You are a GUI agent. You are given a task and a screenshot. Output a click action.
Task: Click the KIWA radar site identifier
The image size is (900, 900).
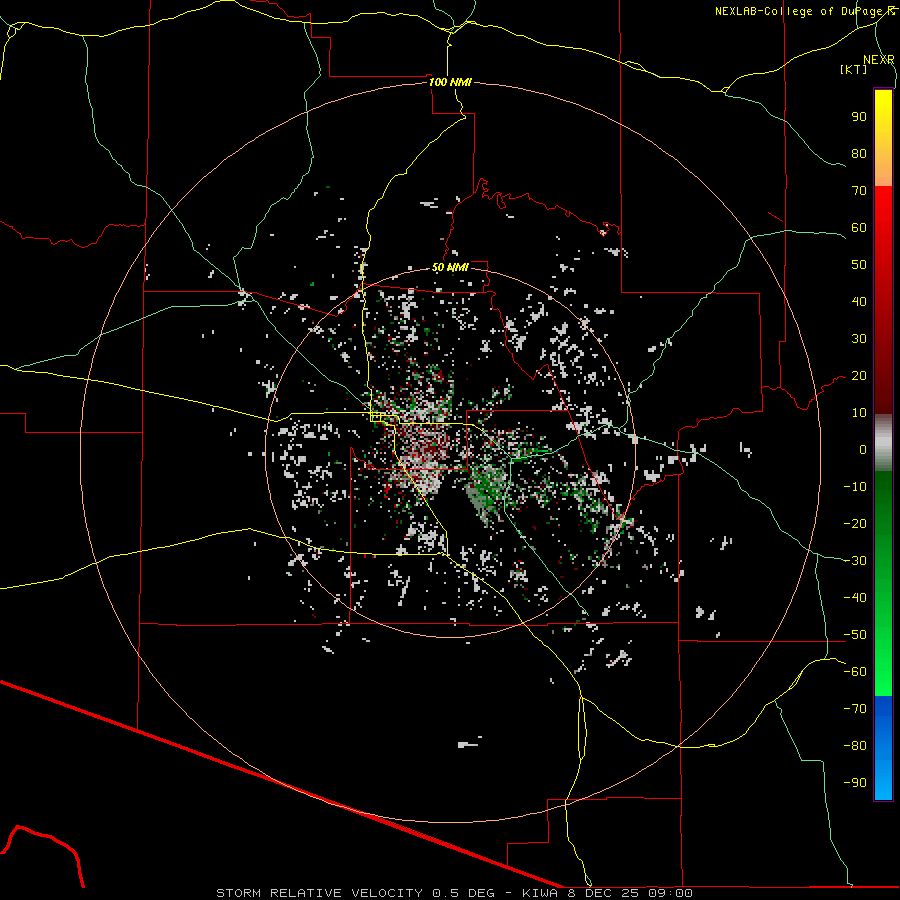(x=540, y=893)
